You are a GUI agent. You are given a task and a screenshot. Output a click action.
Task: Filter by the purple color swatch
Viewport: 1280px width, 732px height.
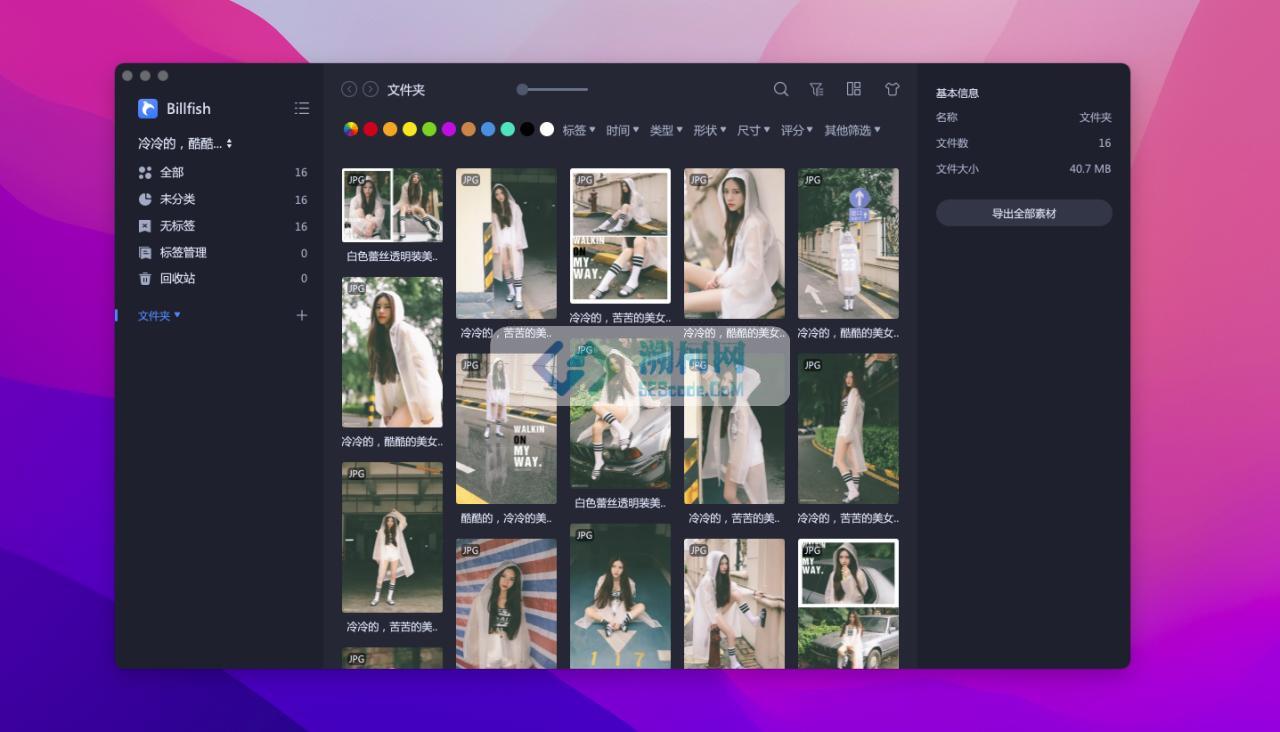(x=449, y=129)
